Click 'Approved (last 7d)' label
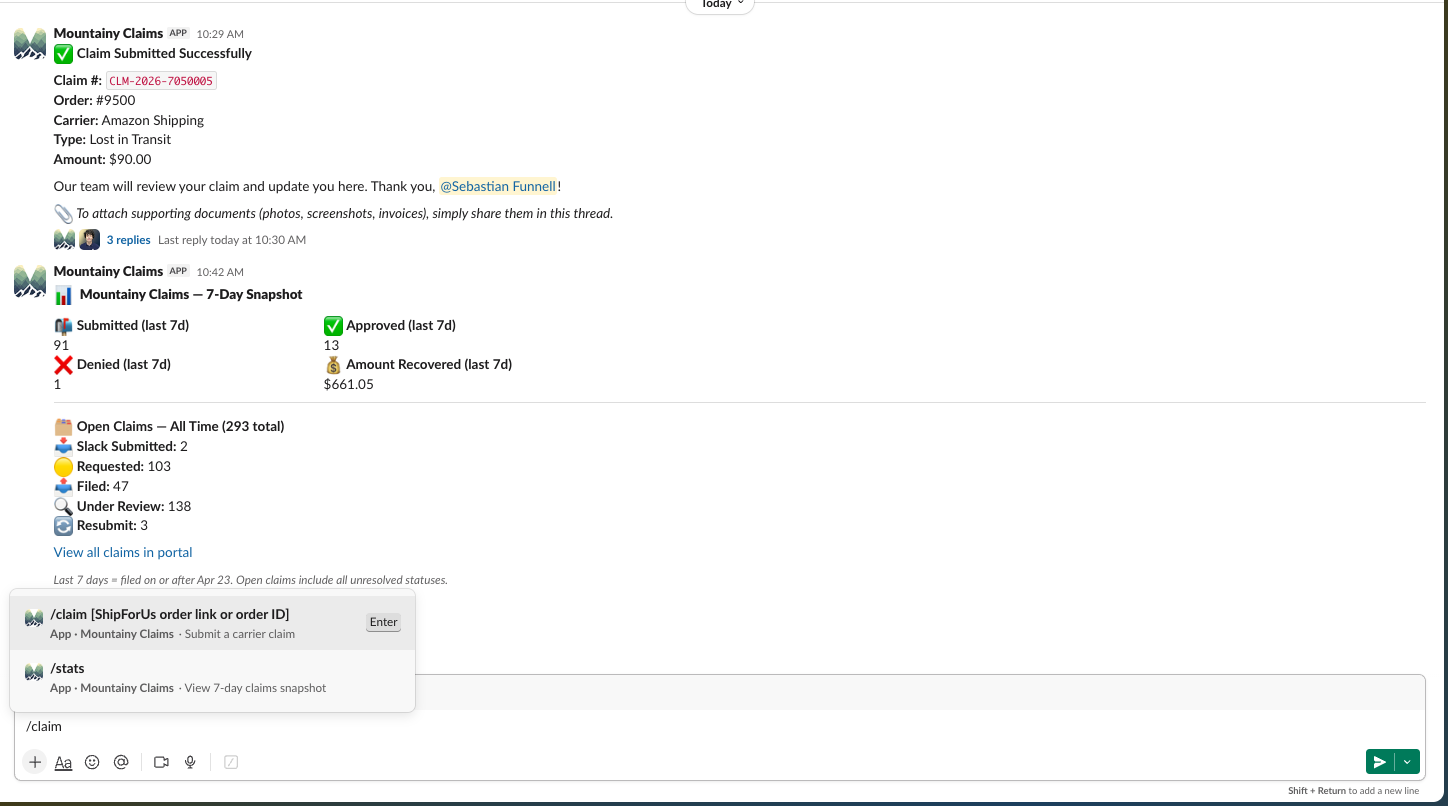1448x806 pixels. pyautogui.click(x=401, y=325)
